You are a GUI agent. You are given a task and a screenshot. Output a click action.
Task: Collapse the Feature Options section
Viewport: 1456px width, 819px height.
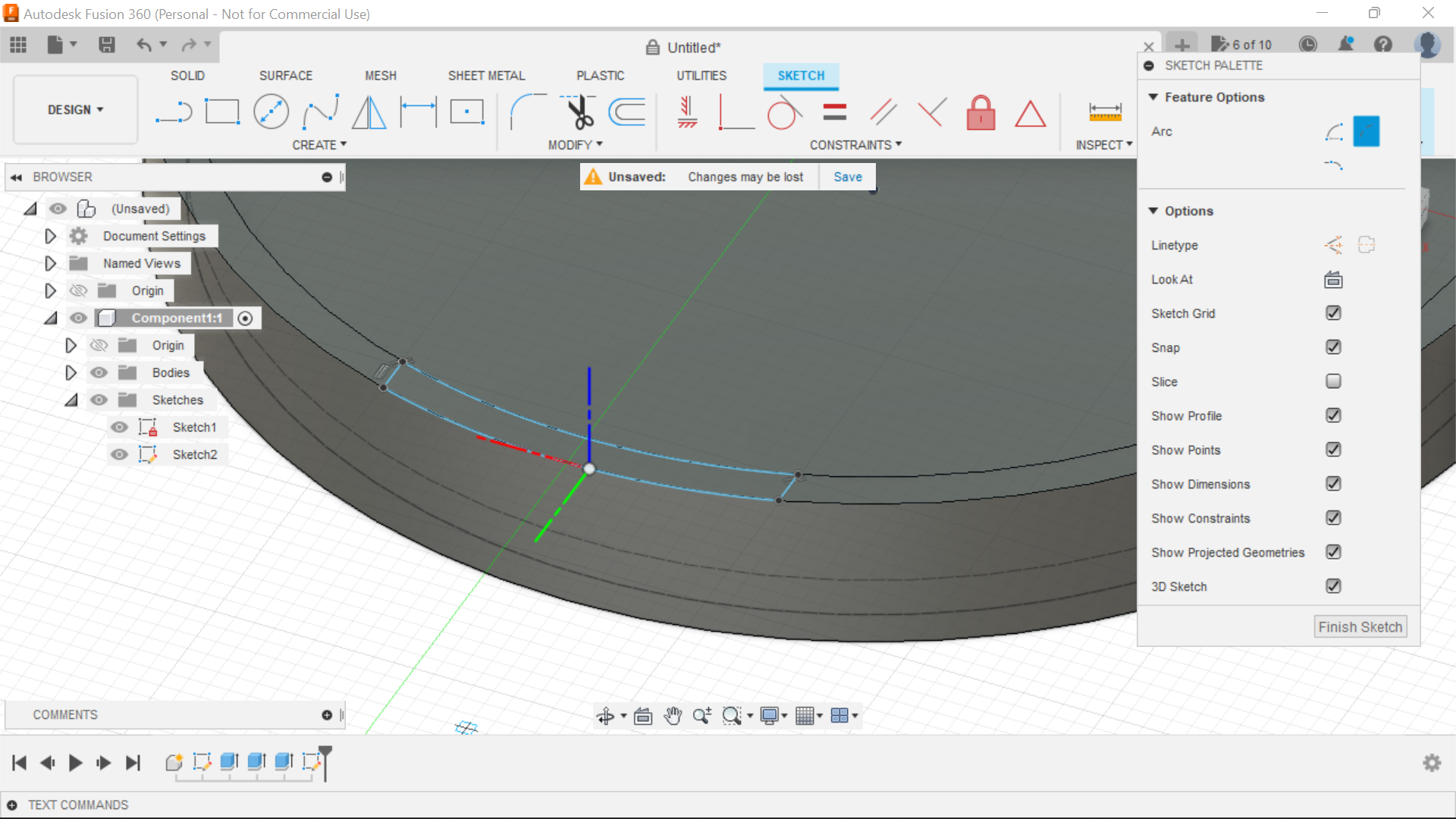point(1154,97)
